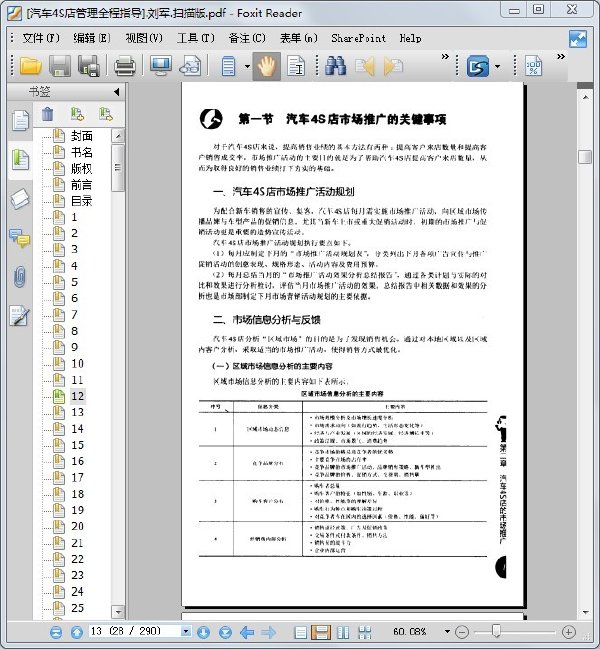Open the Comments panel sidebar icon

click(19, 238)
